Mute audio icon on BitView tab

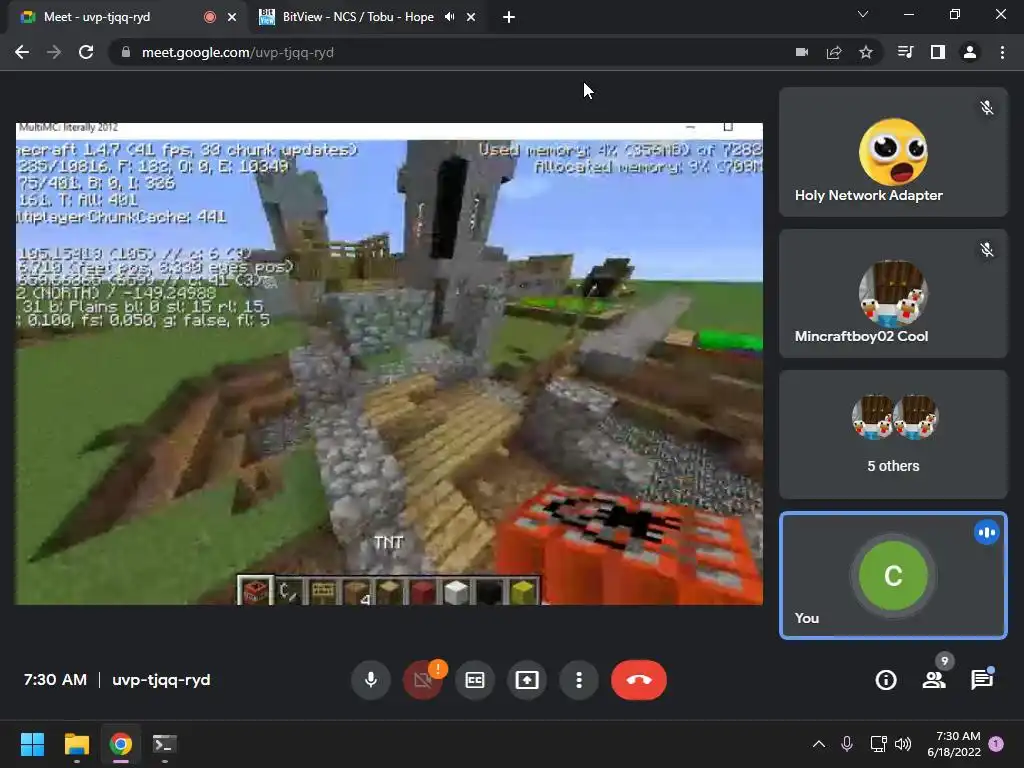point(449,17)
